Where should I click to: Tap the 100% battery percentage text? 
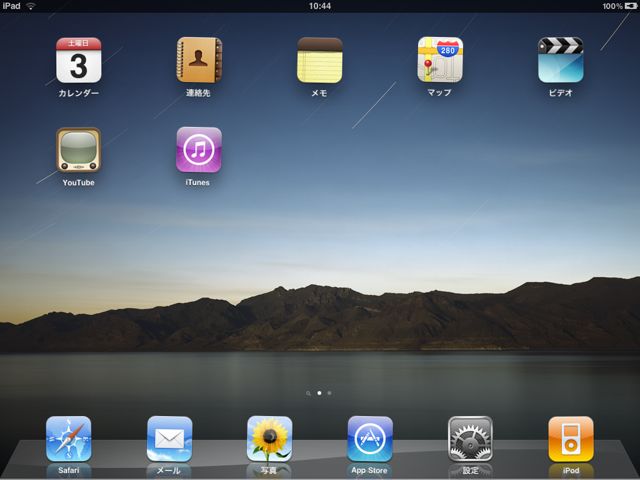tap(612, 6)
